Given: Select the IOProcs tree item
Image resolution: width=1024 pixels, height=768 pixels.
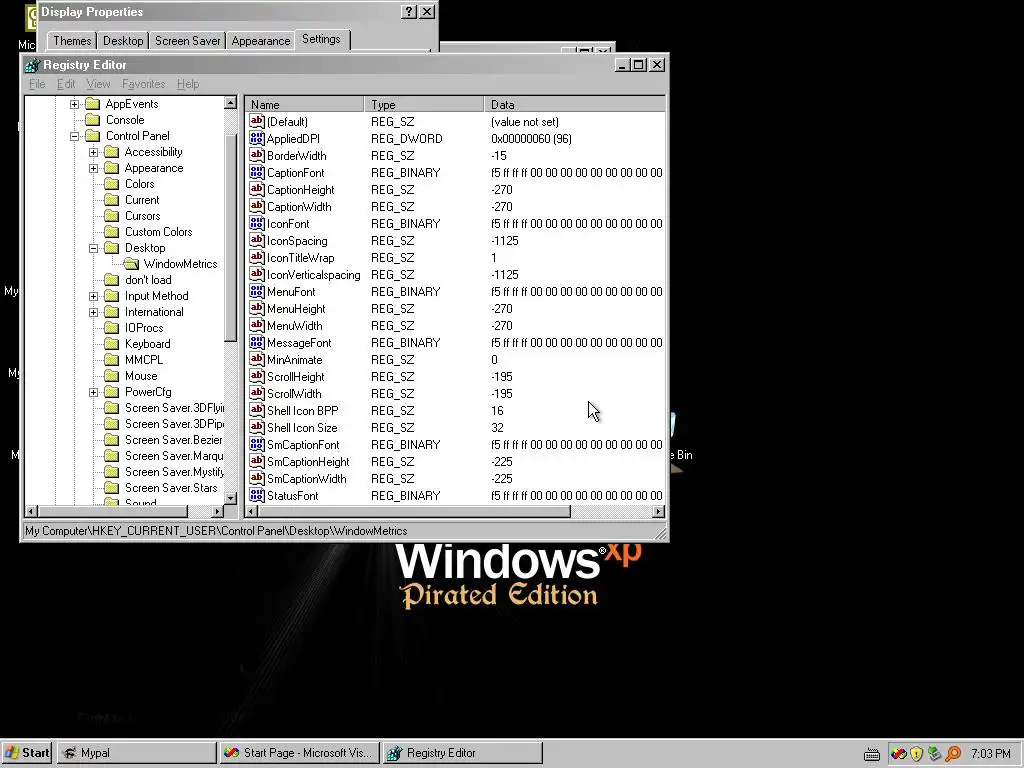Looking at the screenshot, I should click(x=144, y=328).
